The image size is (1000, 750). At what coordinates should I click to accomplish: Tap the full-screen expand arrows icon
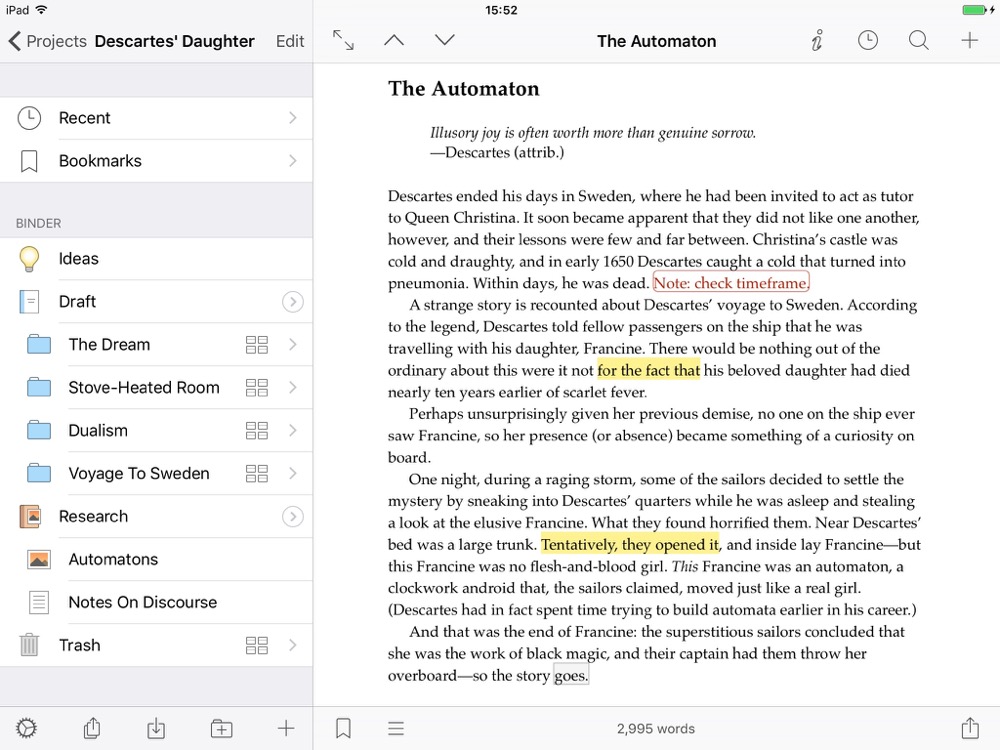[343, 41]
